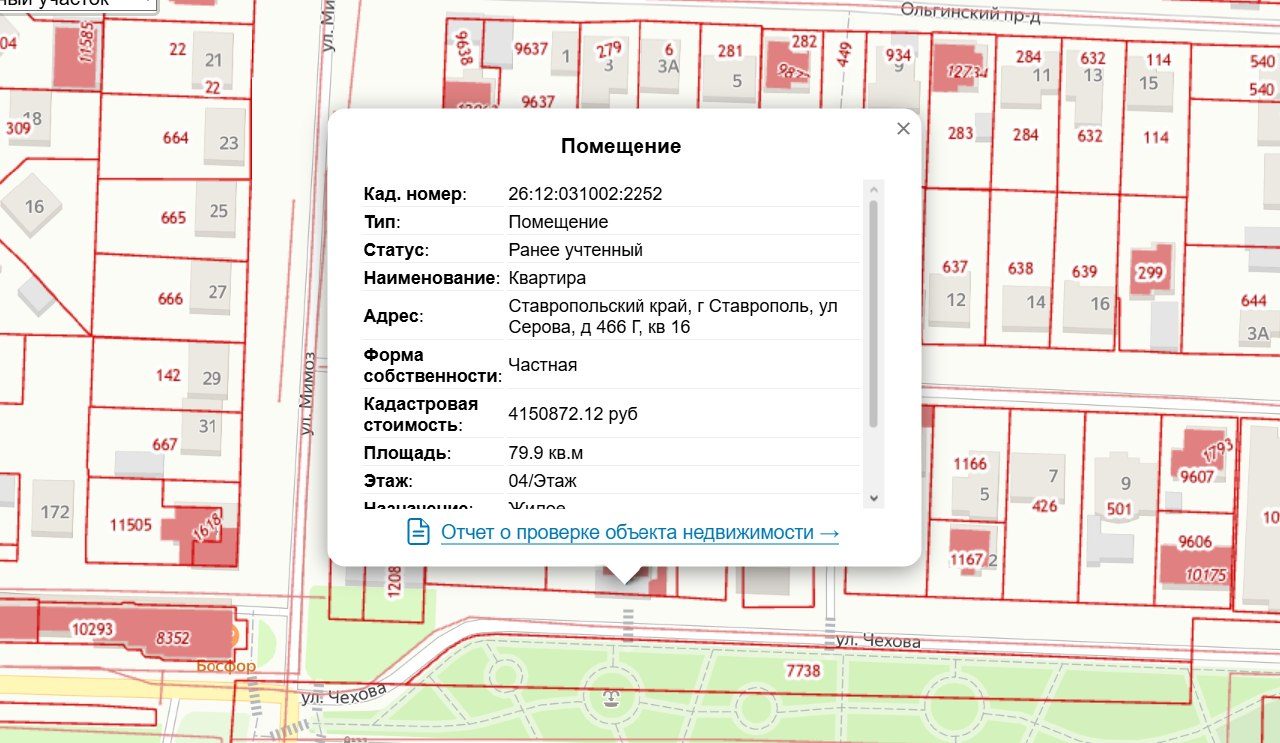The image size is (1280, 743).
Task: Click the popup's vertical scrollbar thumb
Action: [x=873, y=313]
